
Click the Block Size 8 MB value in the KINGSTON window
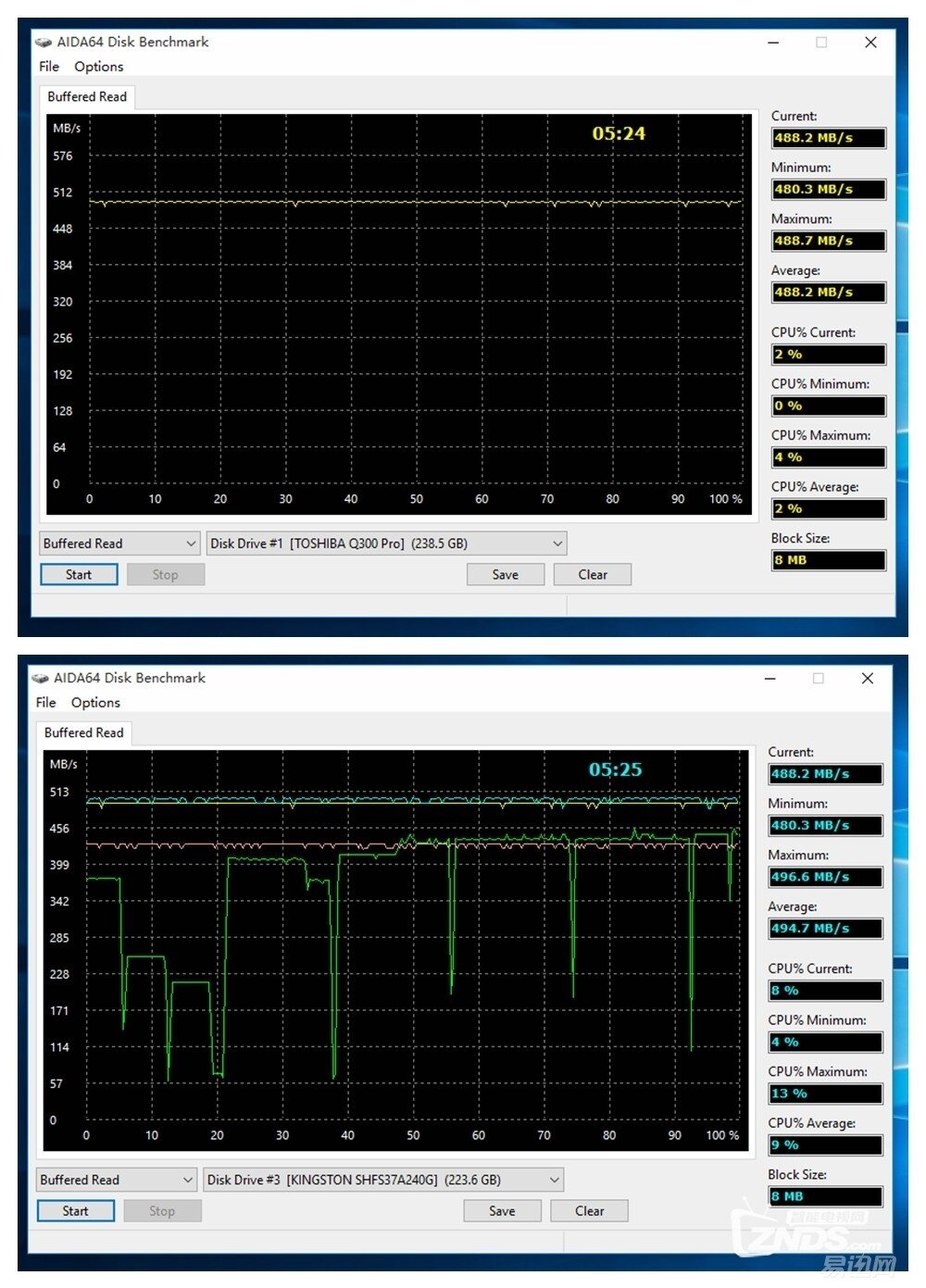pos(825,1196)
